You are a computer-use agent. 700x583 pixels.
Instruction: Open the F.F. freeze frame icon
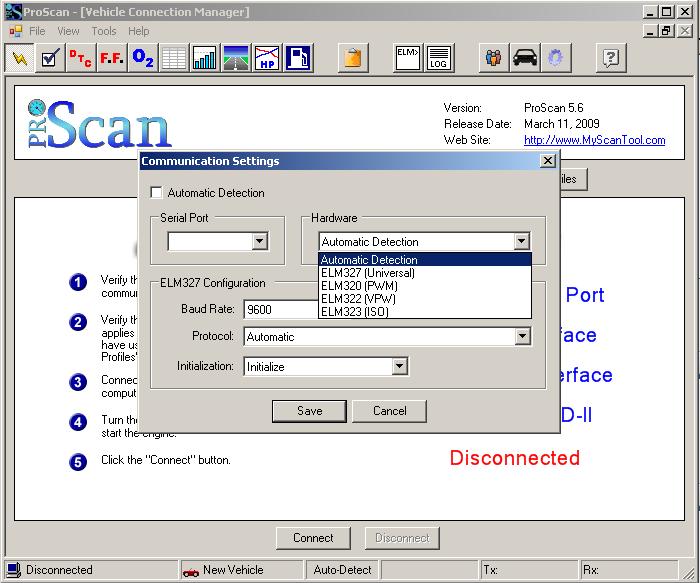[111, 58]
